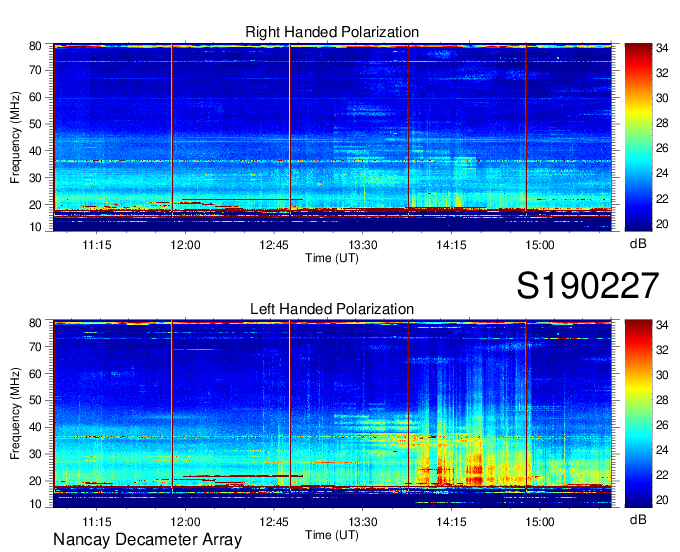This screenshot has height=552, width=680.
Task: Click the right-handed polarization spectrogram image
Action: pos(332,137)
